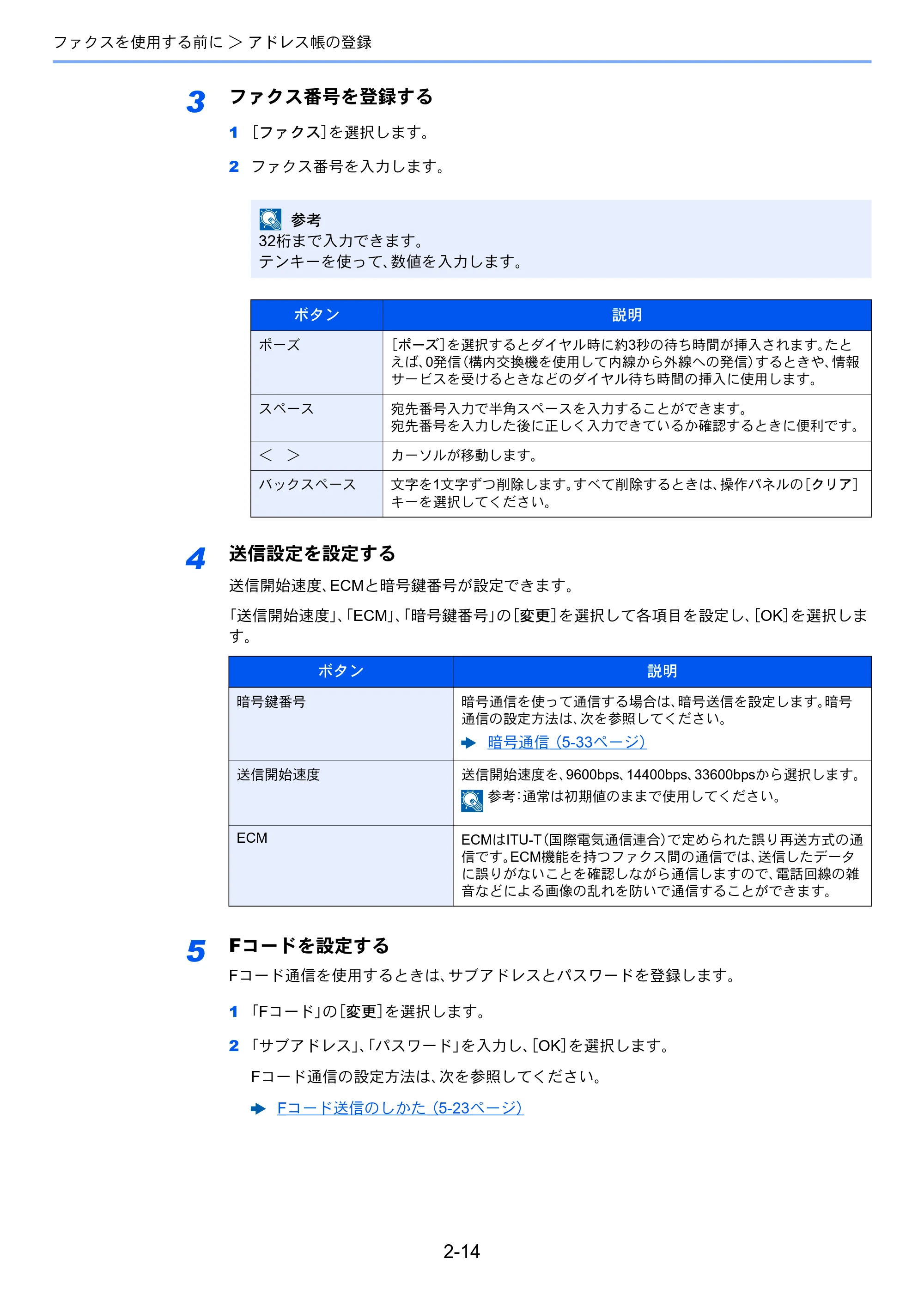Click the heading 送信設定を設定する
Viewport: 924px width, 1308px height.
312,554
